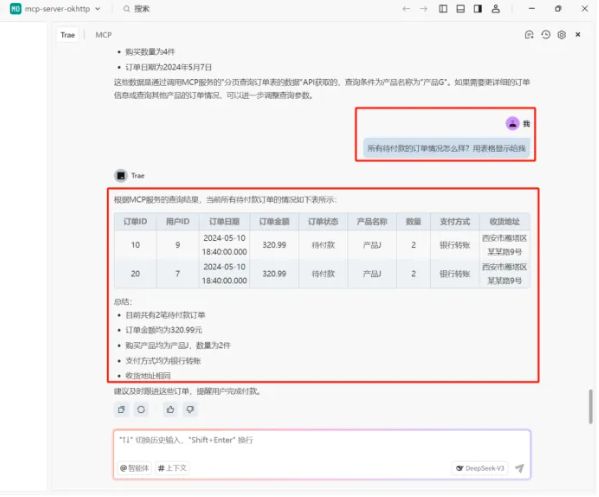
Task: Click the @ agent button
Action: click(x=134, y=468)
